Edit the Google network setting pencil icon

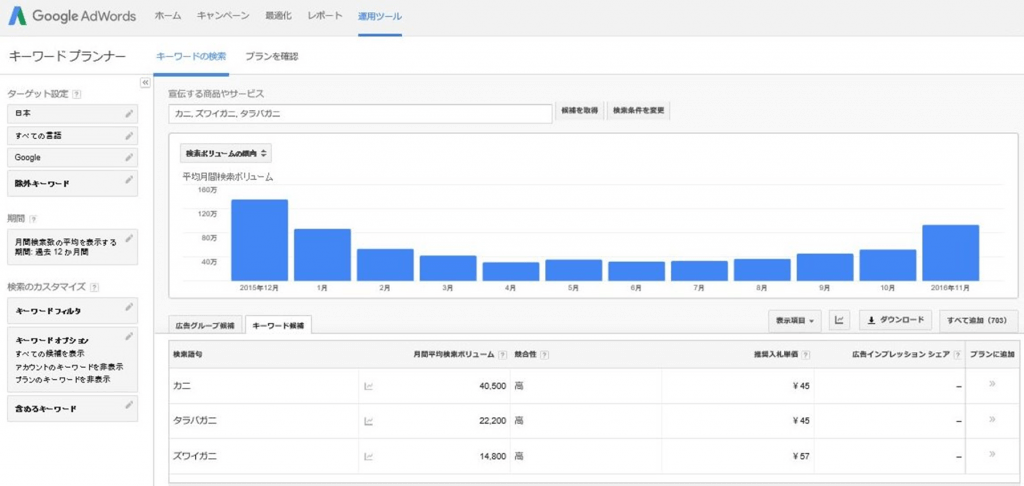click(x=129, y=157)
